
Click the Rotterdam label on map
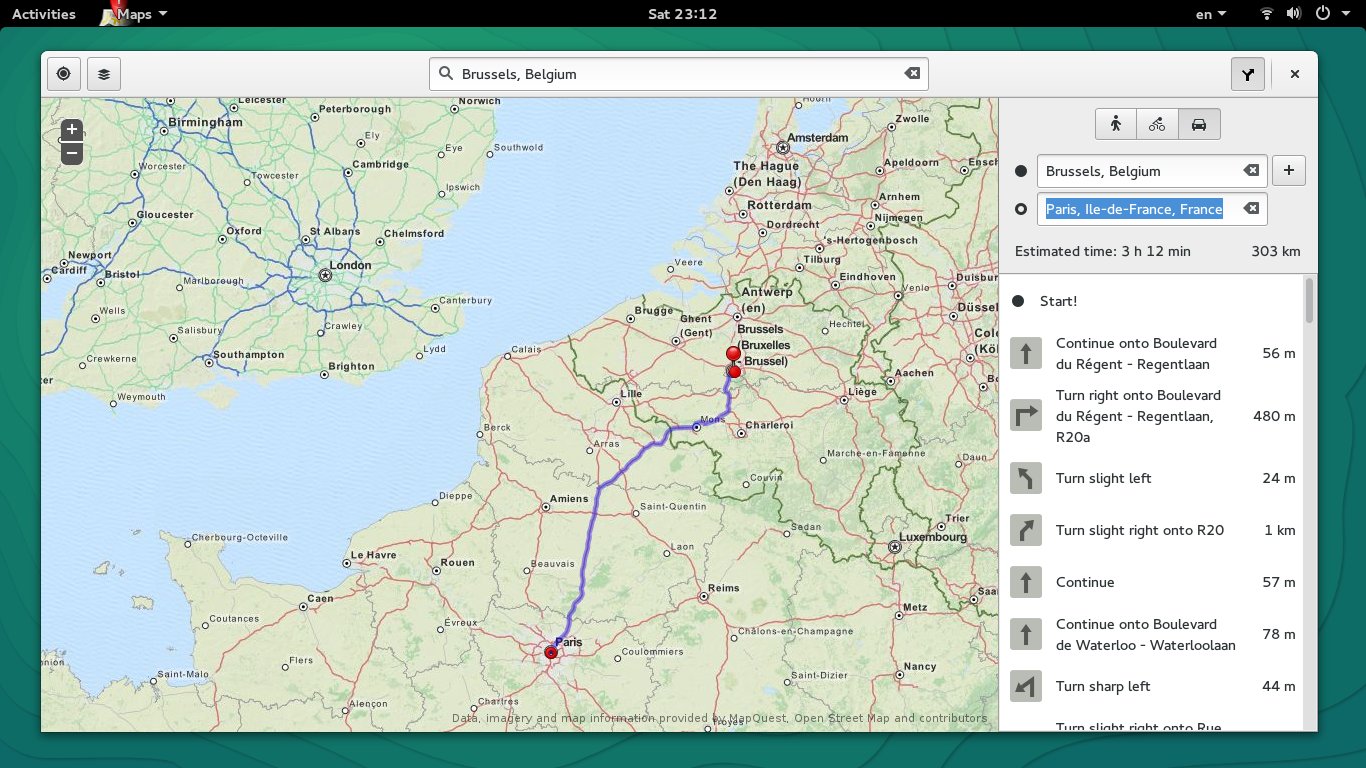coord(780,205)
